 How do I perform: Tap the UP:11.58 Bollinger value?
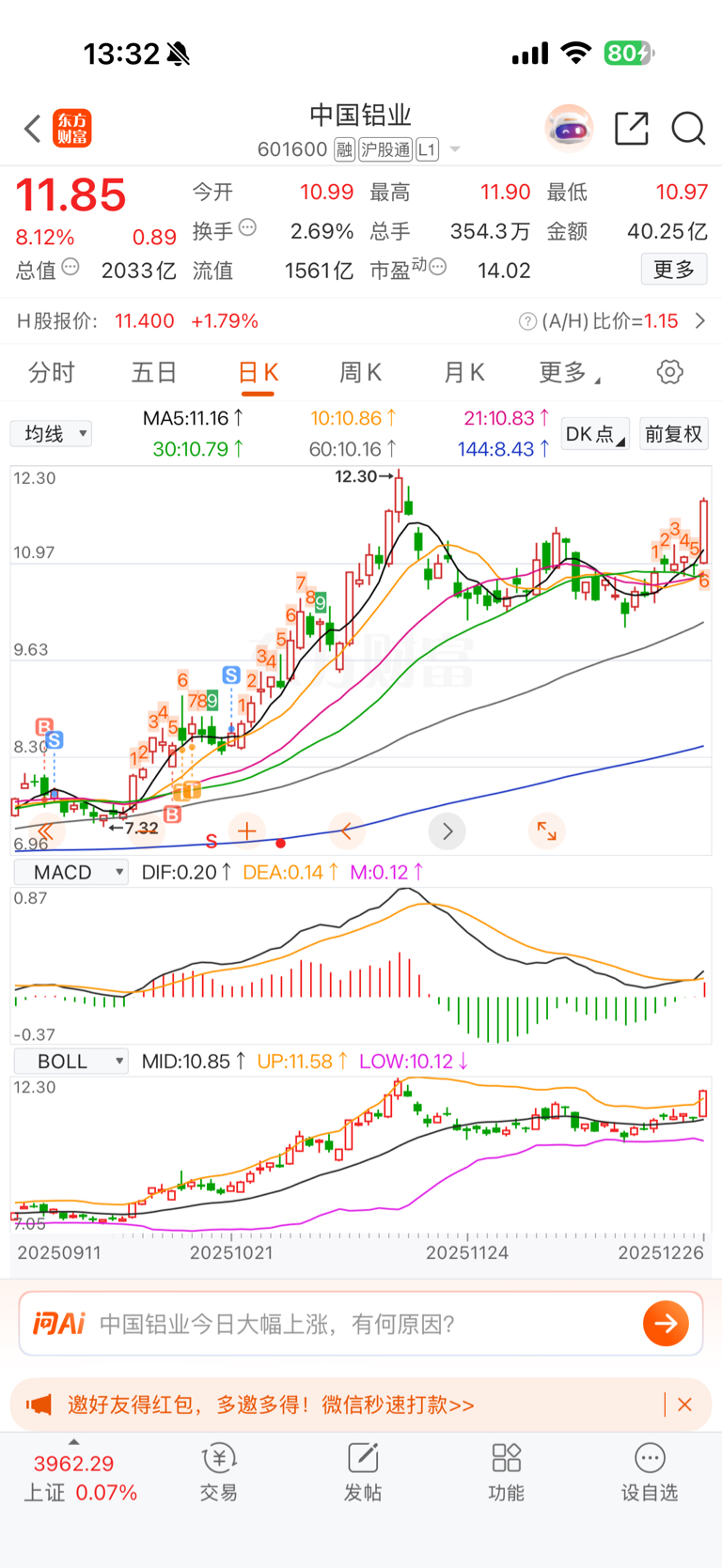click(303, 1062)
